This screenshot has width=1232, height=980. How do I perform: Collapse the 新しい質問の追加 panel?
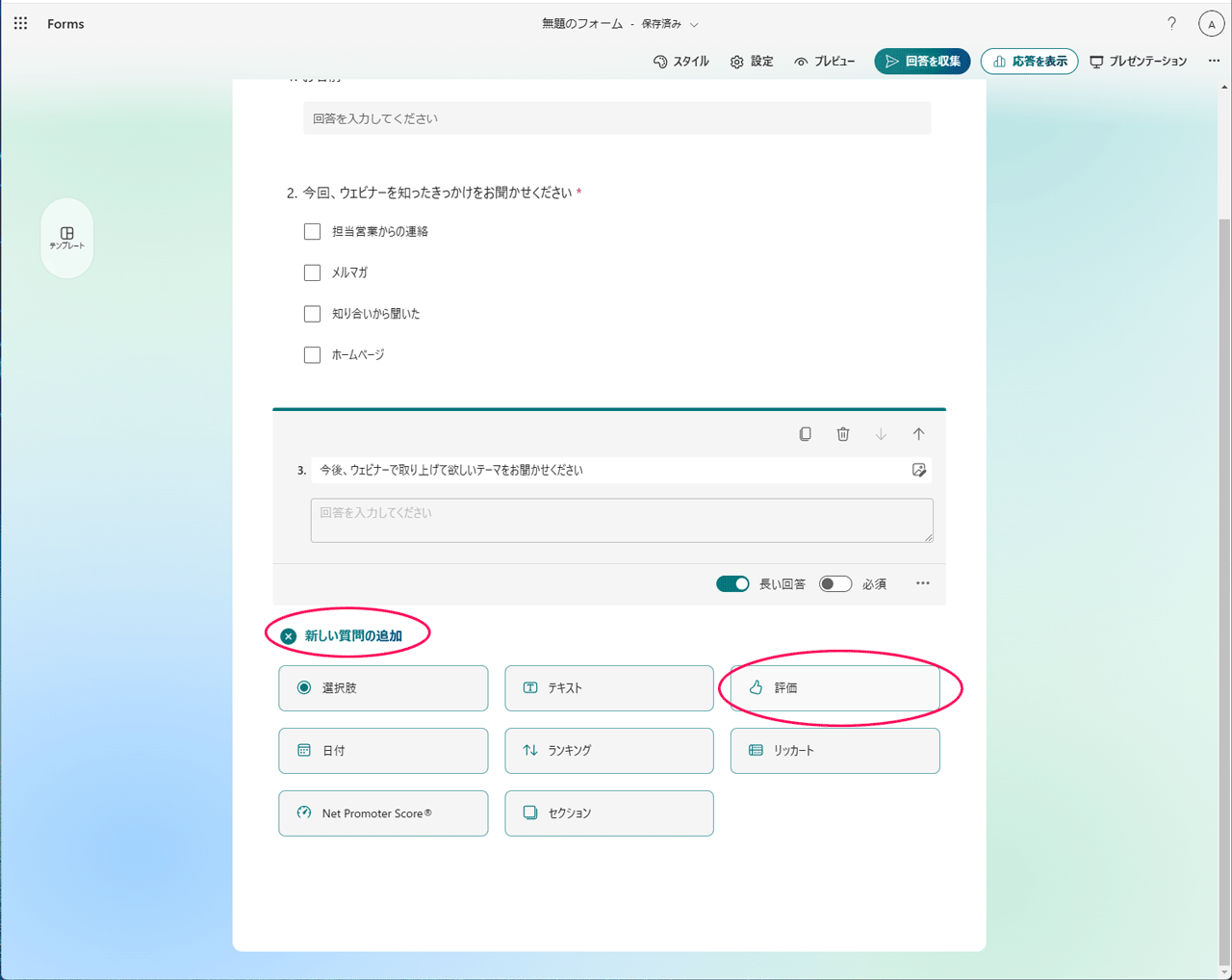pyautogui.click(x=287, y=634)
